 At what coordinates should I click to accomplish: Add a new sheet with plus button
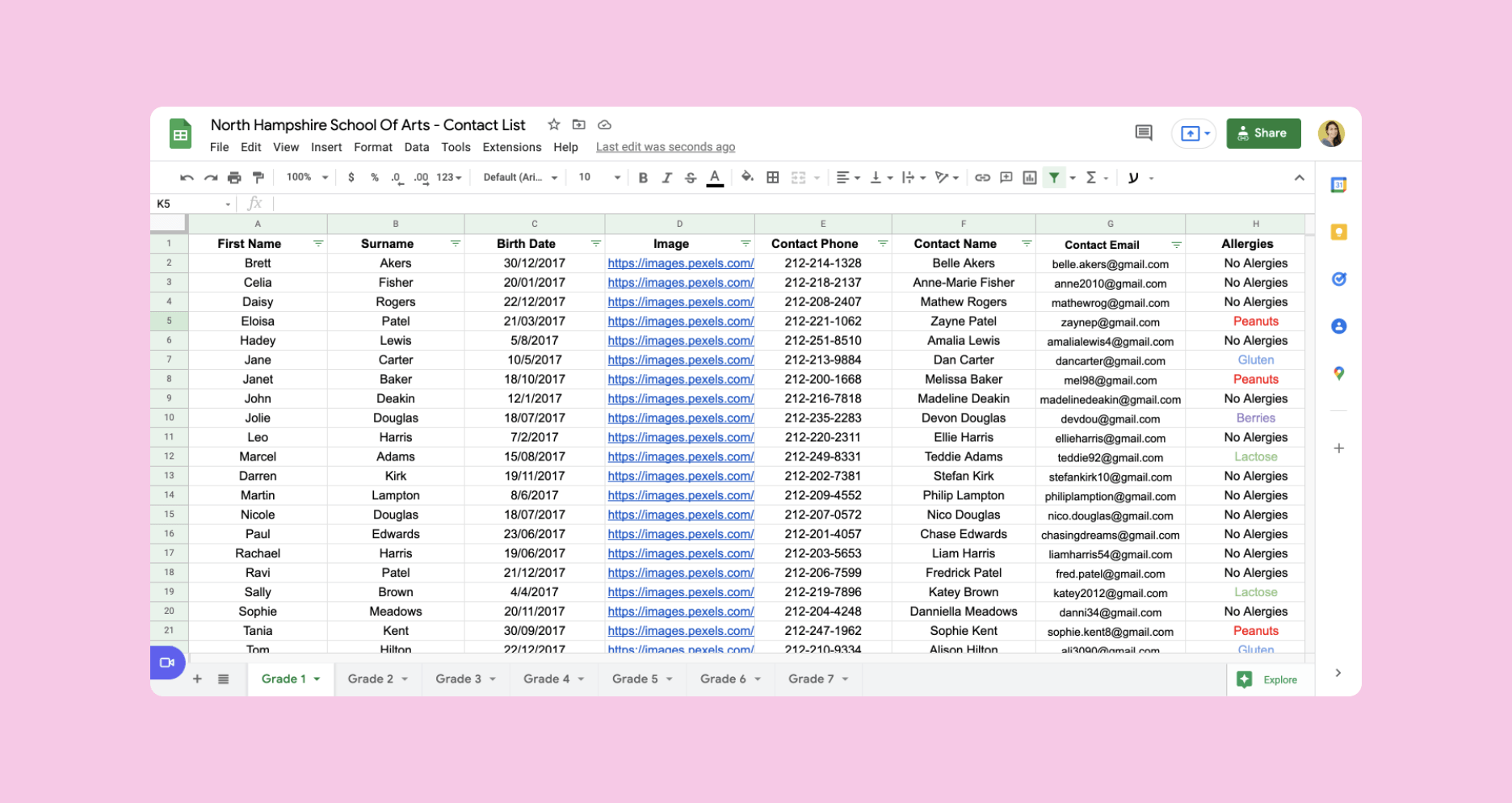coord(197,679)
